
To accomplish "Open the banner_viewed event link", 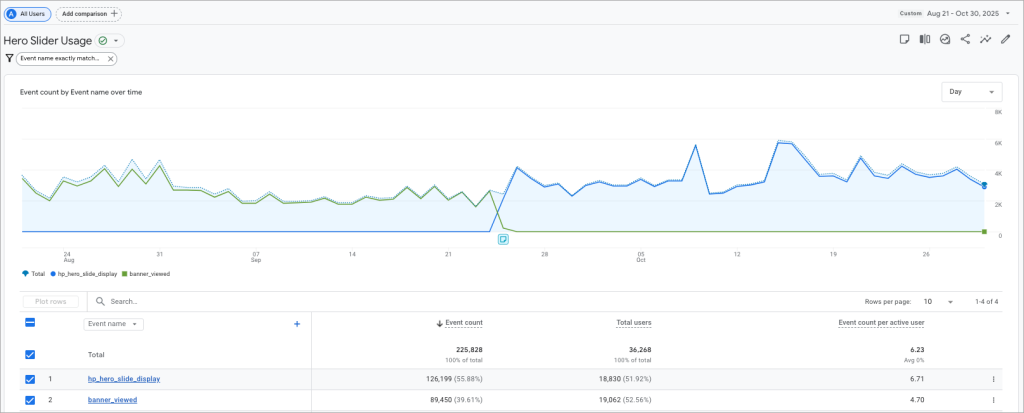I will point(112,400).
